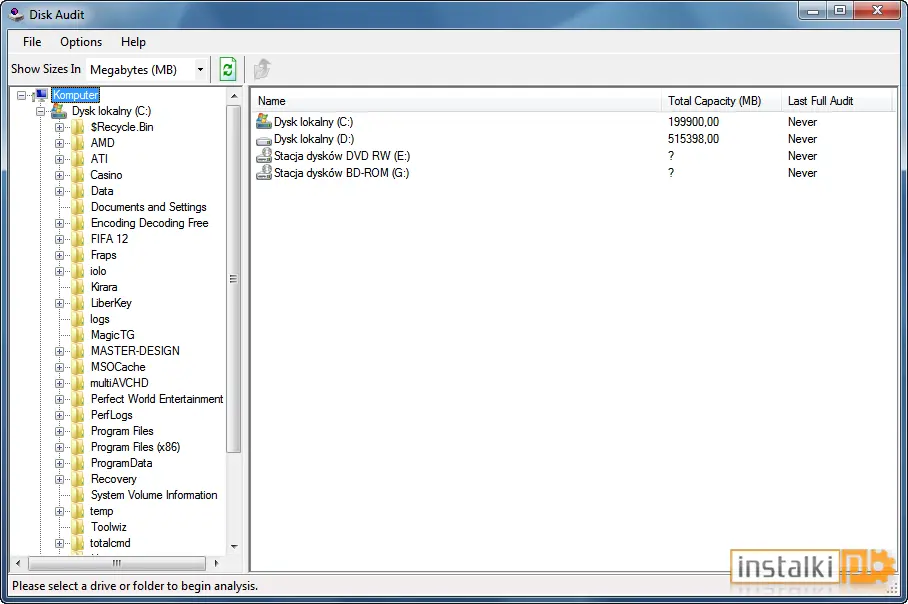
Task: Click the 199900,00 capacity value
Action: pyautogui.click(x=693, y=122)
